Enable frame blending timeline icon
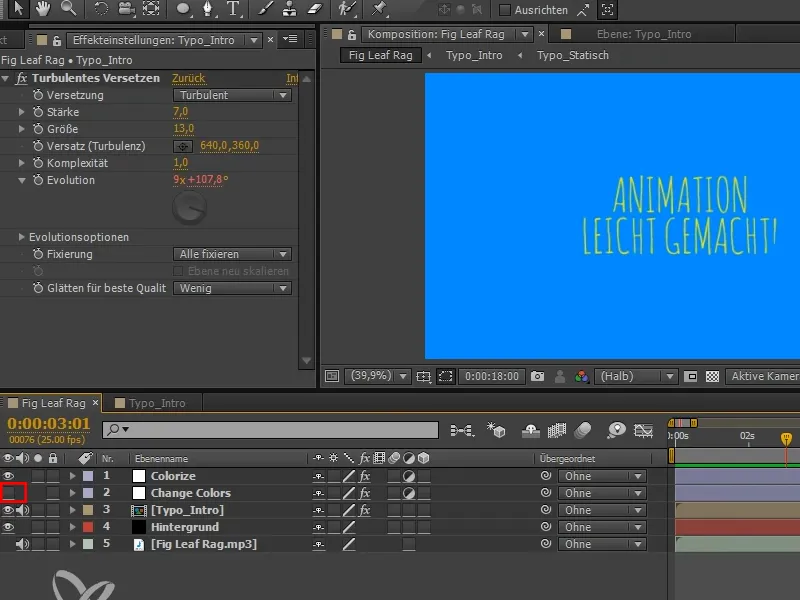The image size is (800, 600). (x=557, y=431)
